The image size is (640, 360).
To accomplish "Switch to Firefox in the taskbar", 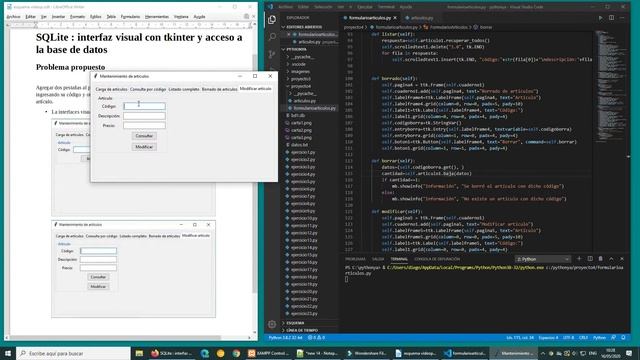I will 171,353.
